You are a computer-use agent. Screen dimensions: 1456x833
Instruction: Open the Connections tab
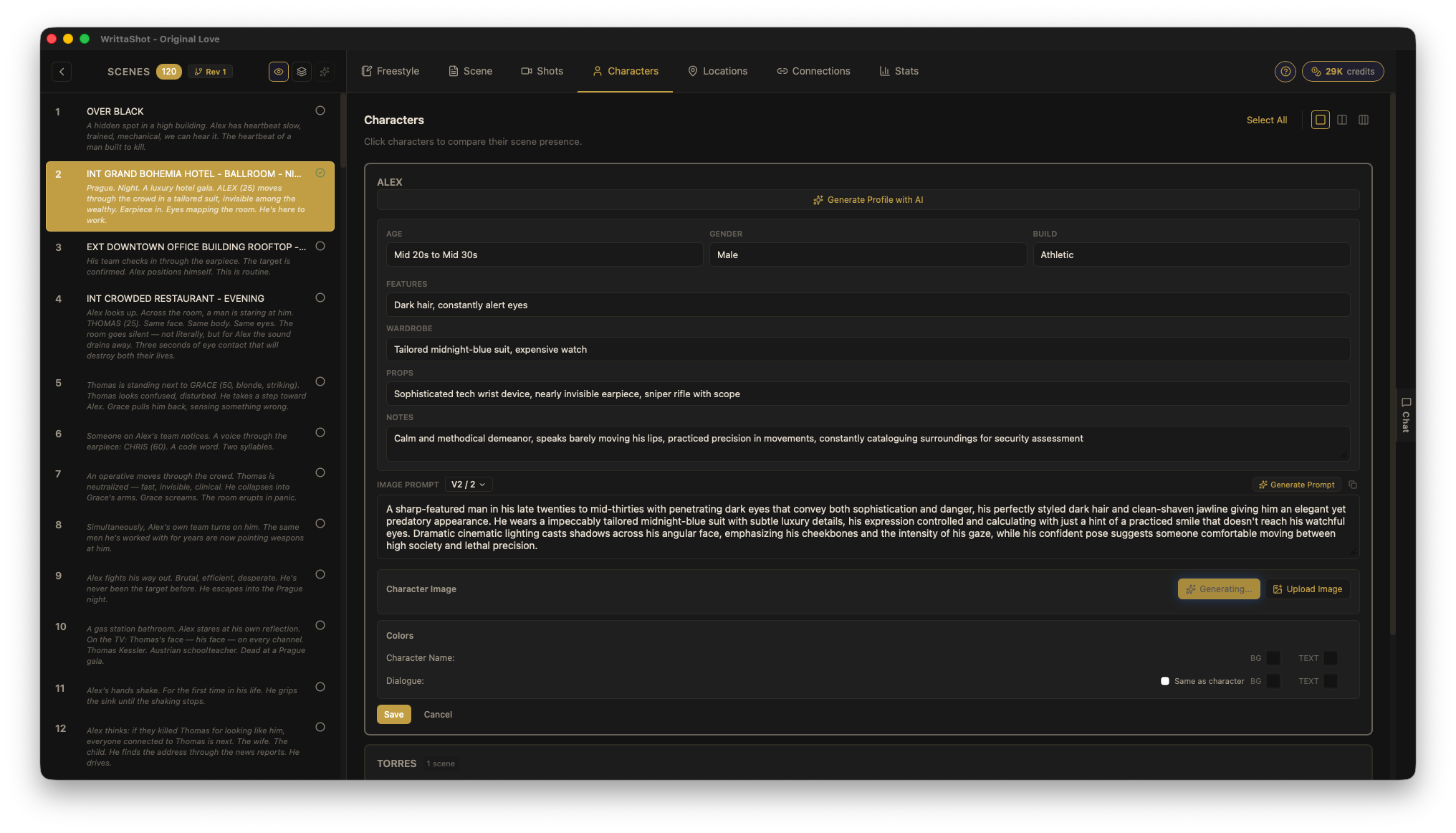(x=813, y=71)
